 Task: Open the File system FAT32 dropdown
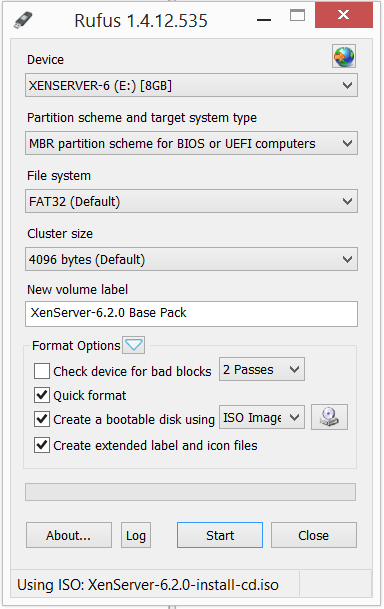coord(191,201)
